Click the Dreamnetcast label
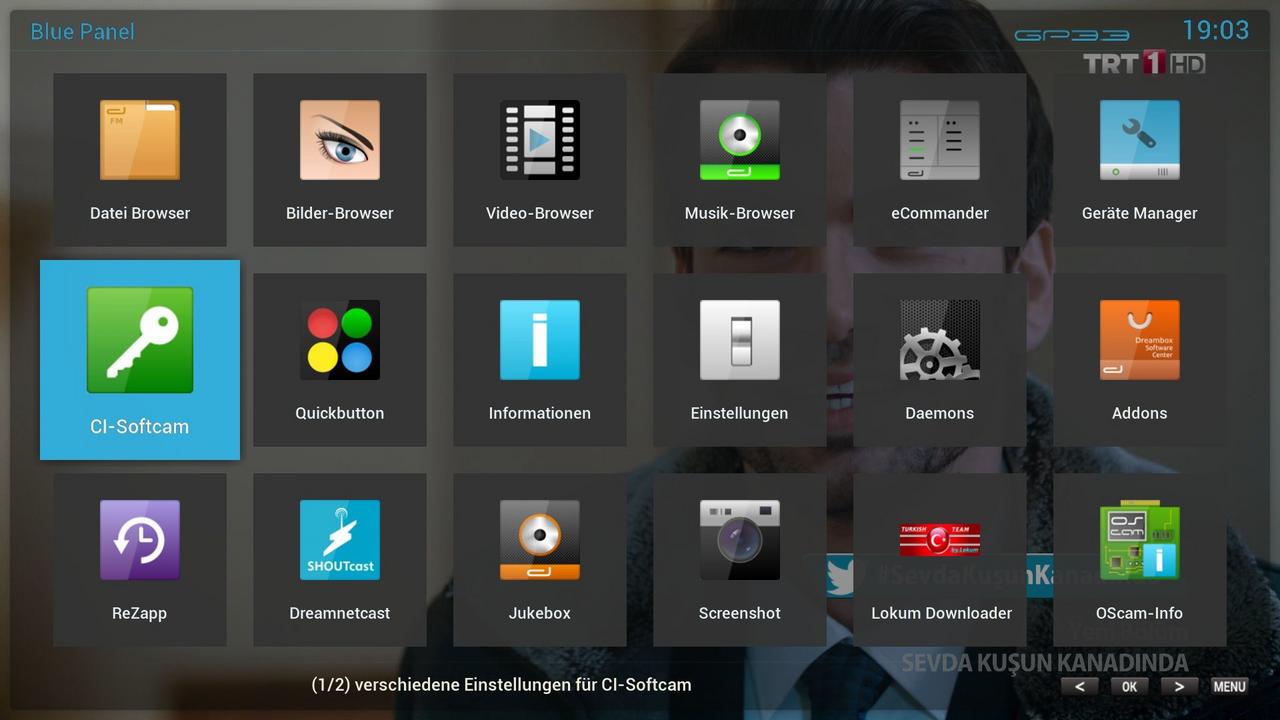Screen dimensions: 1280x720 pyautogui.click(x=340, y=613)
